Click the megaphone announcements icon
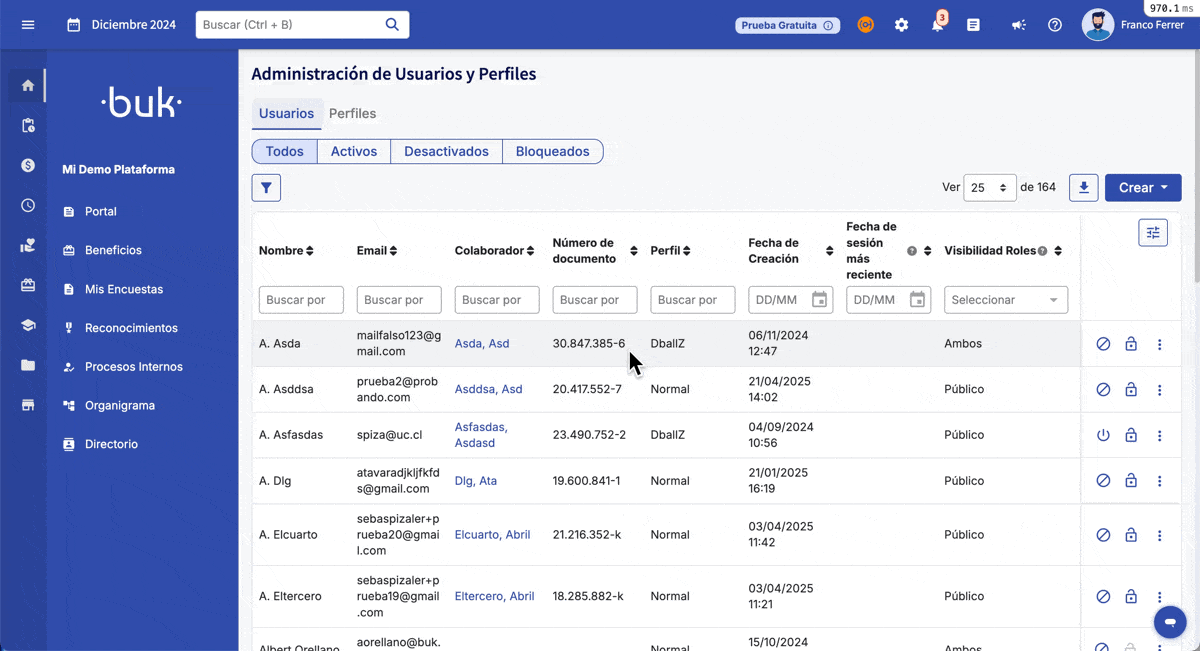Image resolution: width=1200 pixels, height=651 pixels. coord(1018,25)
